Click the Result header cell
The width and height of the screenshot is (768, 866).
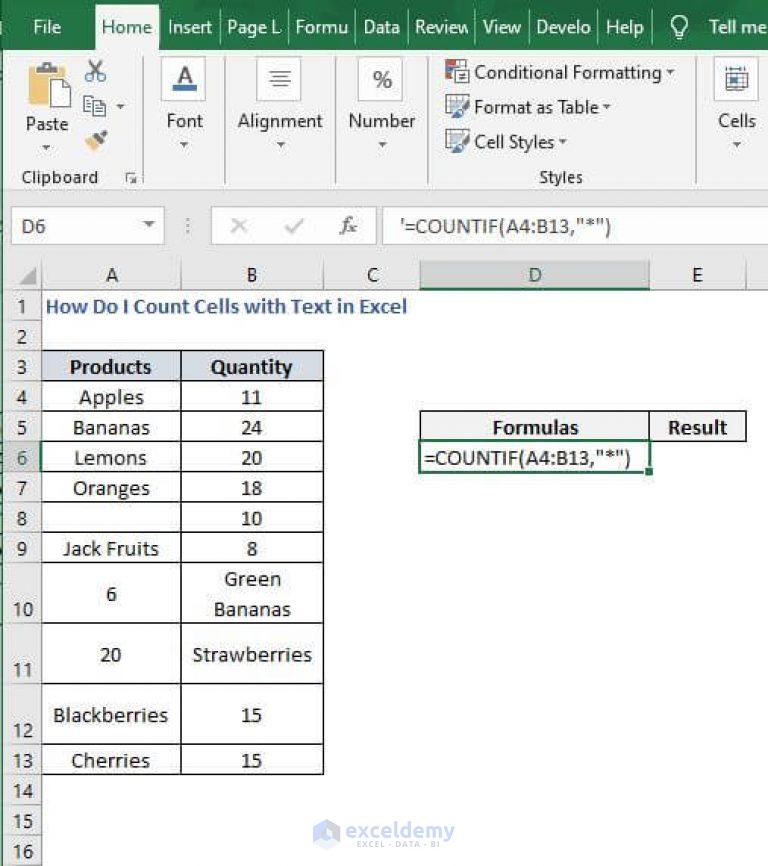(697, 427)
